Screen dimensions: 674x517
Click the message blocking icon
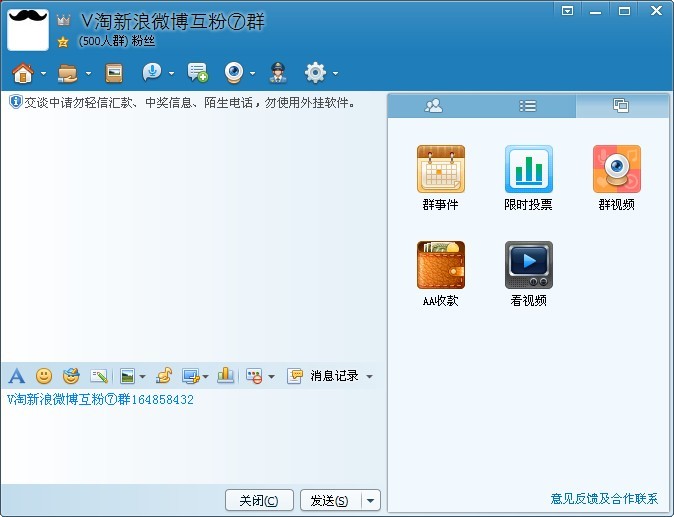click(254, 376)
